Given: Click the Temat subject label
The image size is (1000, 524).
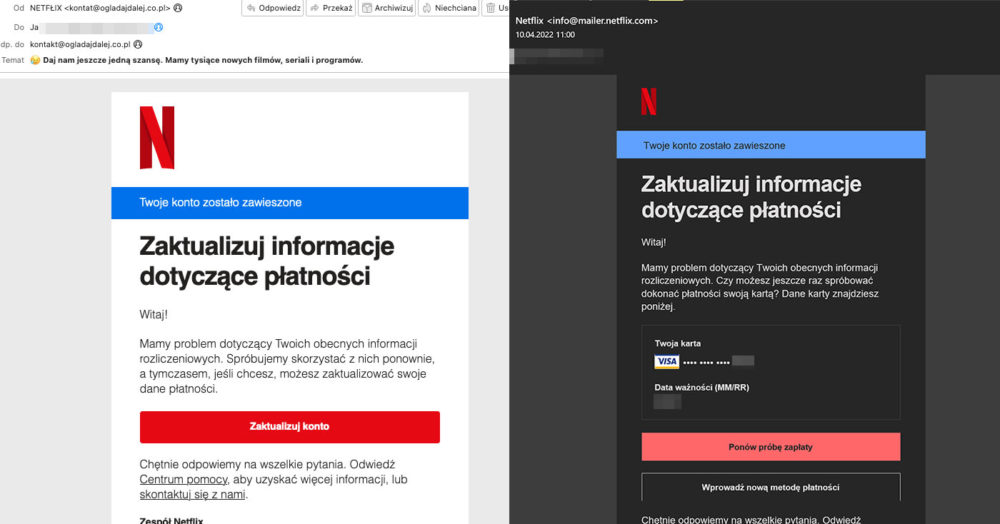Looking at the screenshot, I should pyautogui.click(x=13, y=60).
